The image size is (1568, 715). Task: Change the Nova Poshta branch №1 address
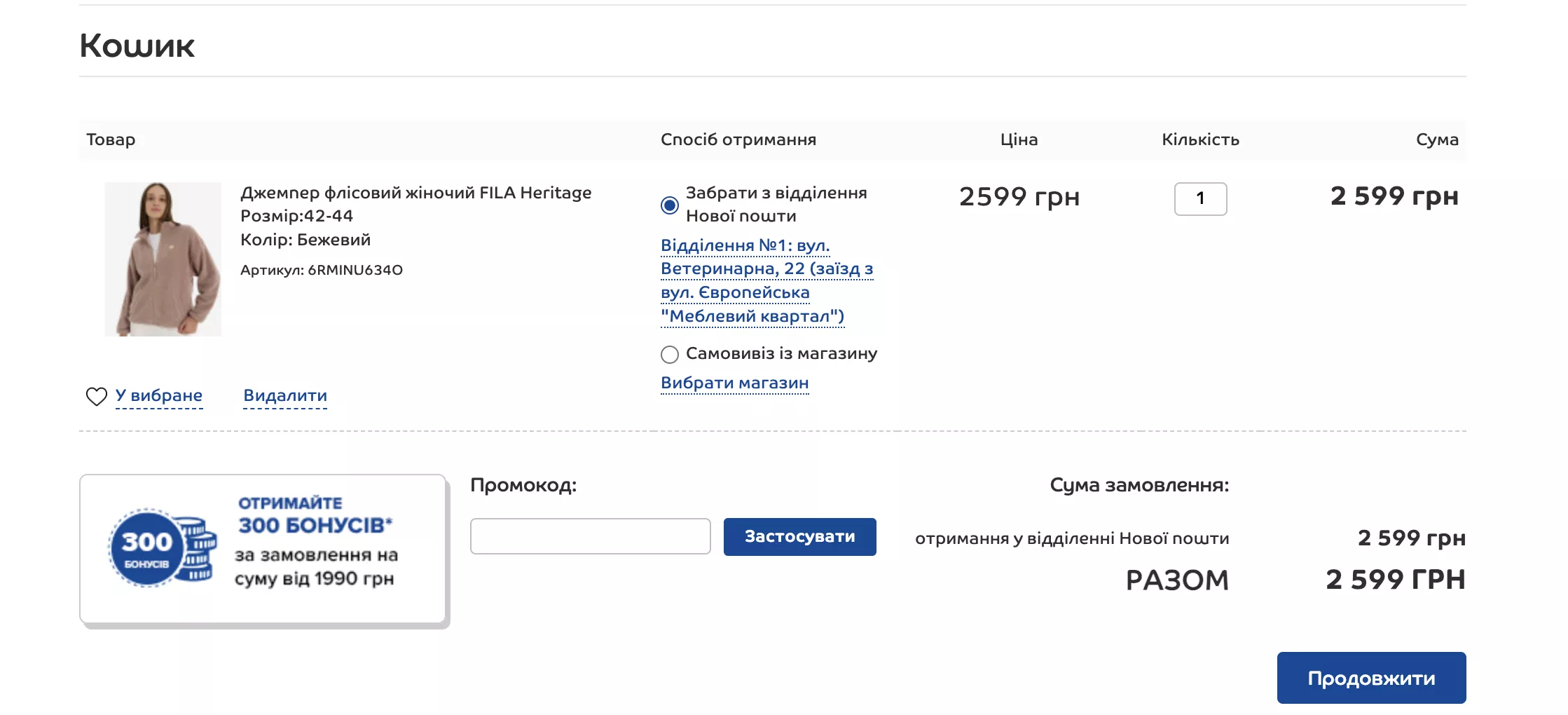(766, 280)
